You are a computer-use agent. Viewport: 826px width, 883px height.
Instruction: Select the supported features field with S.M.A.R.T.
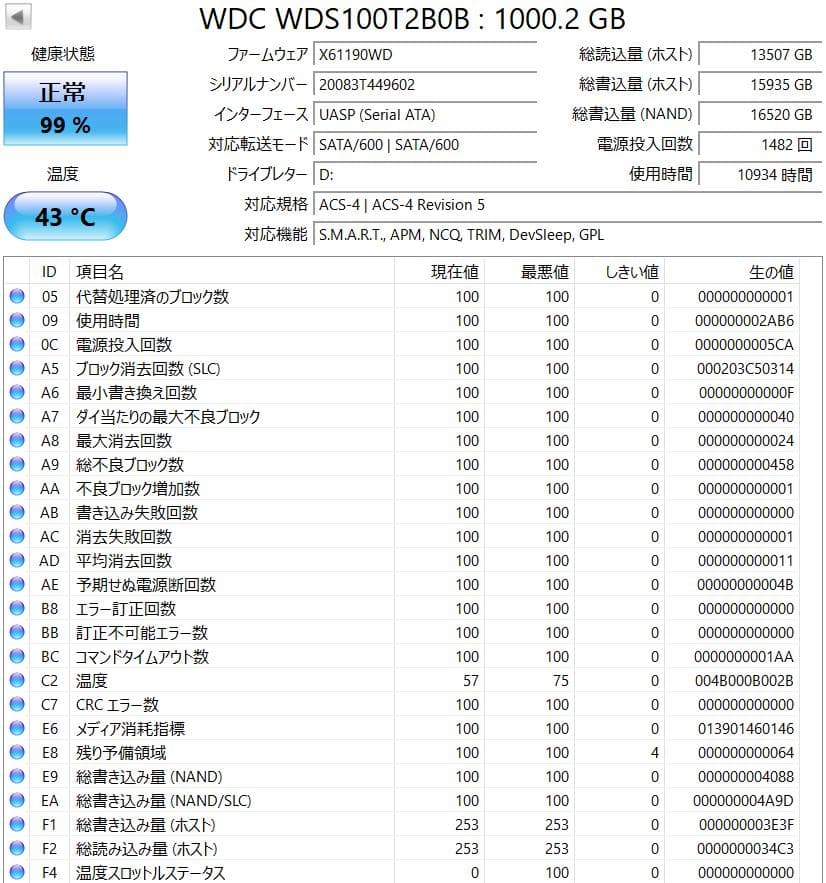point(568,235)
